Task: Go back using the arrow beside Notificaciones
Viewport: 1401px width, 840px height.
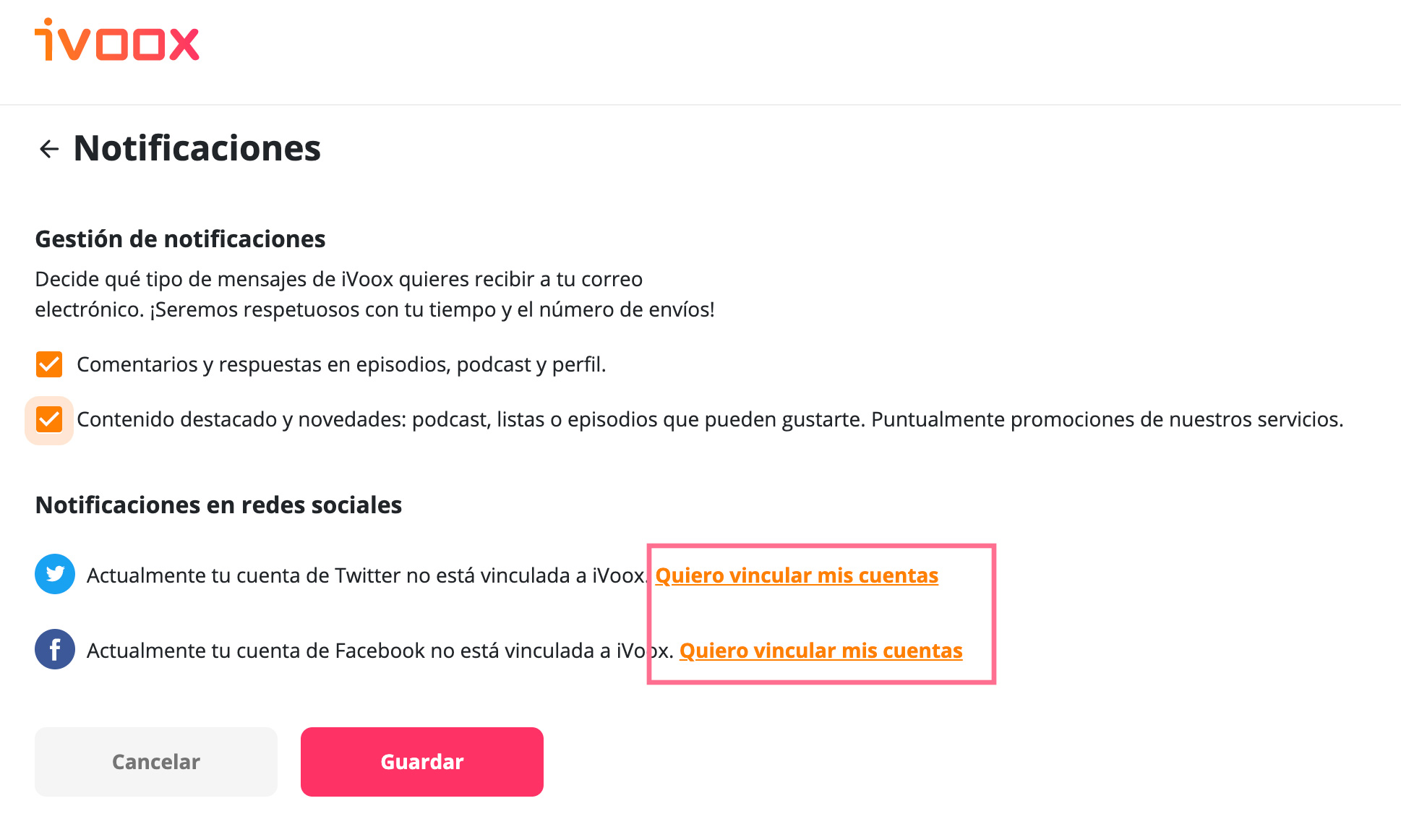Action: (x=49, y=149)
